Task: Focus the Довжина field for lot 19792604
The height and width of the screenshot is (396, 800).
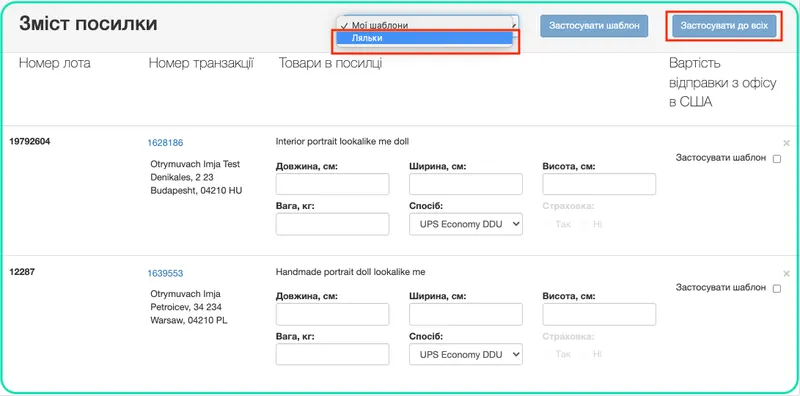Action: tap(332, 184)
